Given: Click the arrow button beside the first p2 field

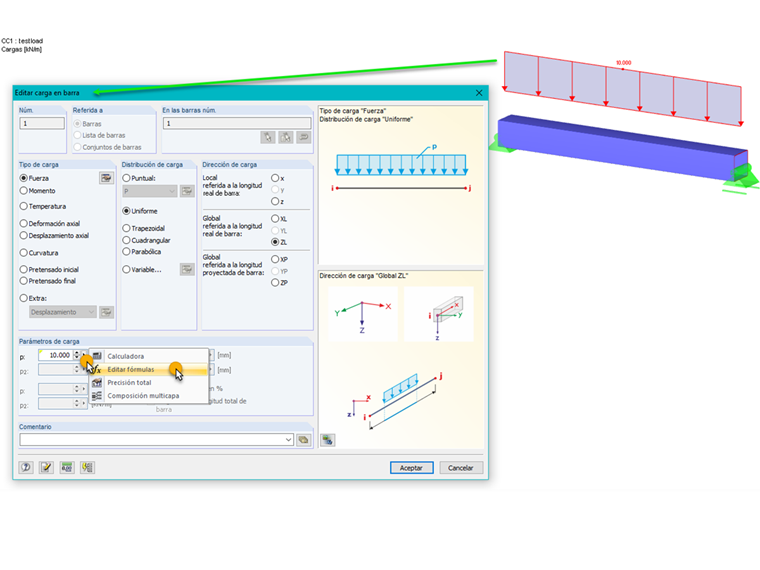Looking at the screenshot, I should coord(84,369).
